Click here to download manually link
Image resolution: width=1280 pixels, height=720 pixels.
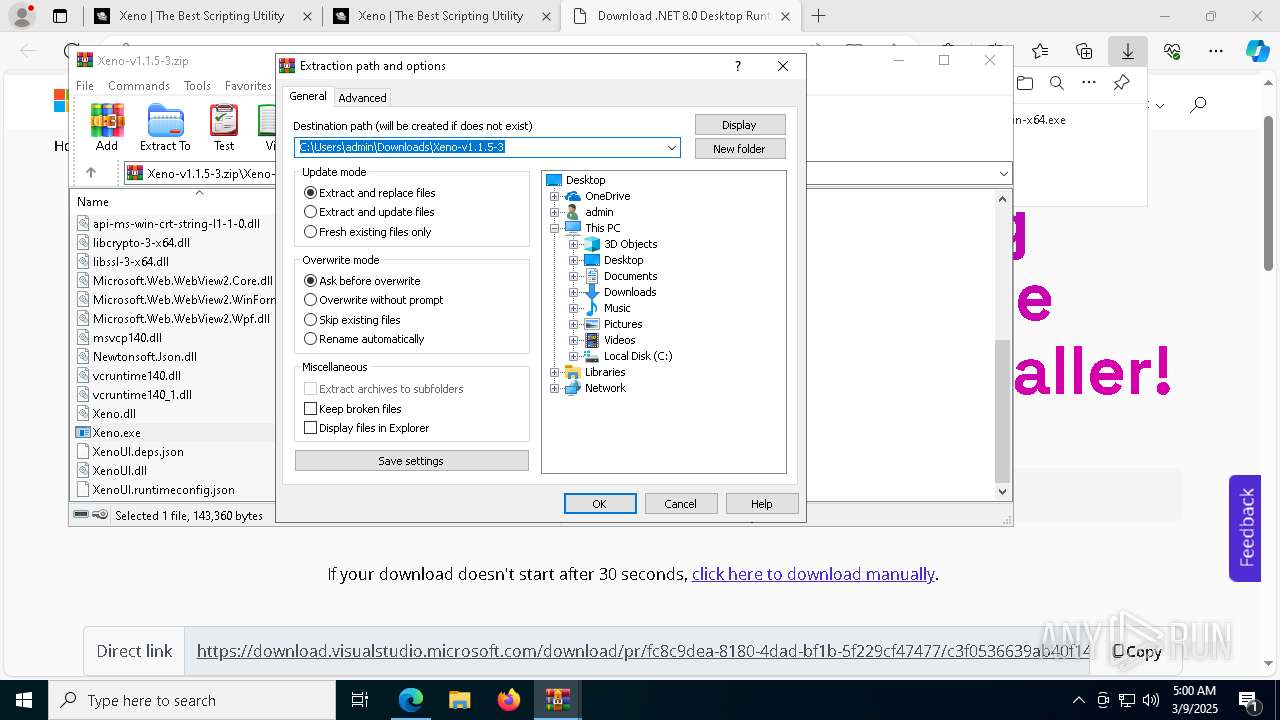813,574
